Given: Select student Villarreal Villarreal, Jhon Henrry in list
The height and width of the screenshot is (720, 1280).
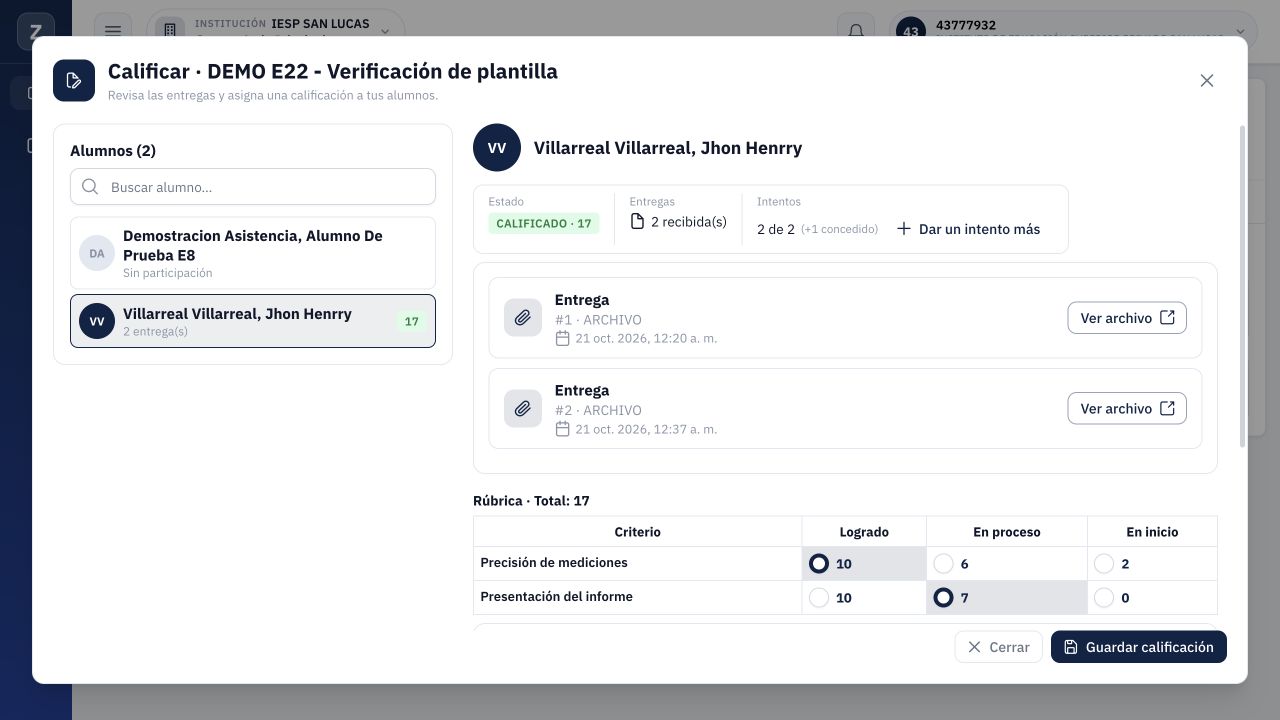Looking at the screenshot, I should [x=253, y=321].
